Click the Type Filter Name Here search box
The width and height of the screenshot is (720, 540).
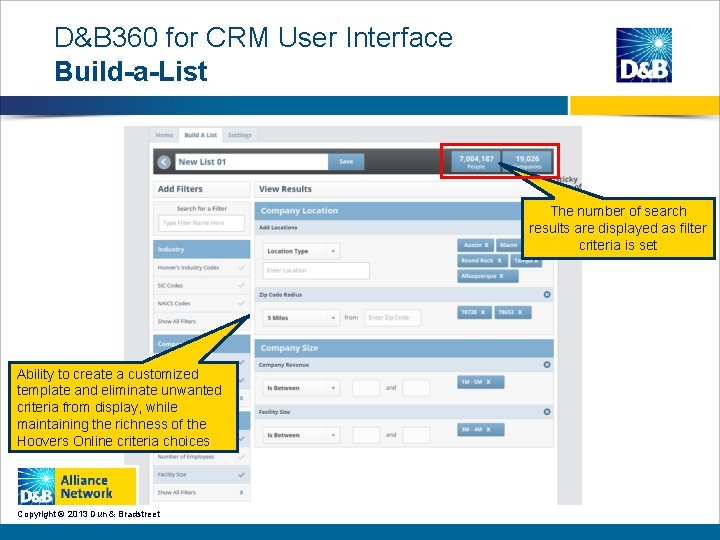coord(202,223)
